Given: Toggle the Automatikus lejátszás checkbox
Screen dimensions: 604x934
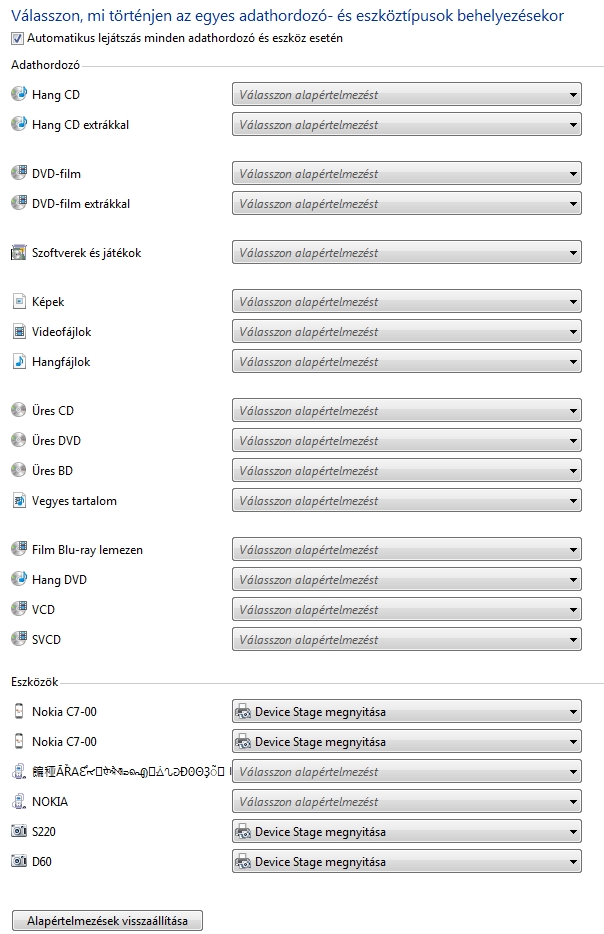Looking at the screenshot, I should (17, 38).
